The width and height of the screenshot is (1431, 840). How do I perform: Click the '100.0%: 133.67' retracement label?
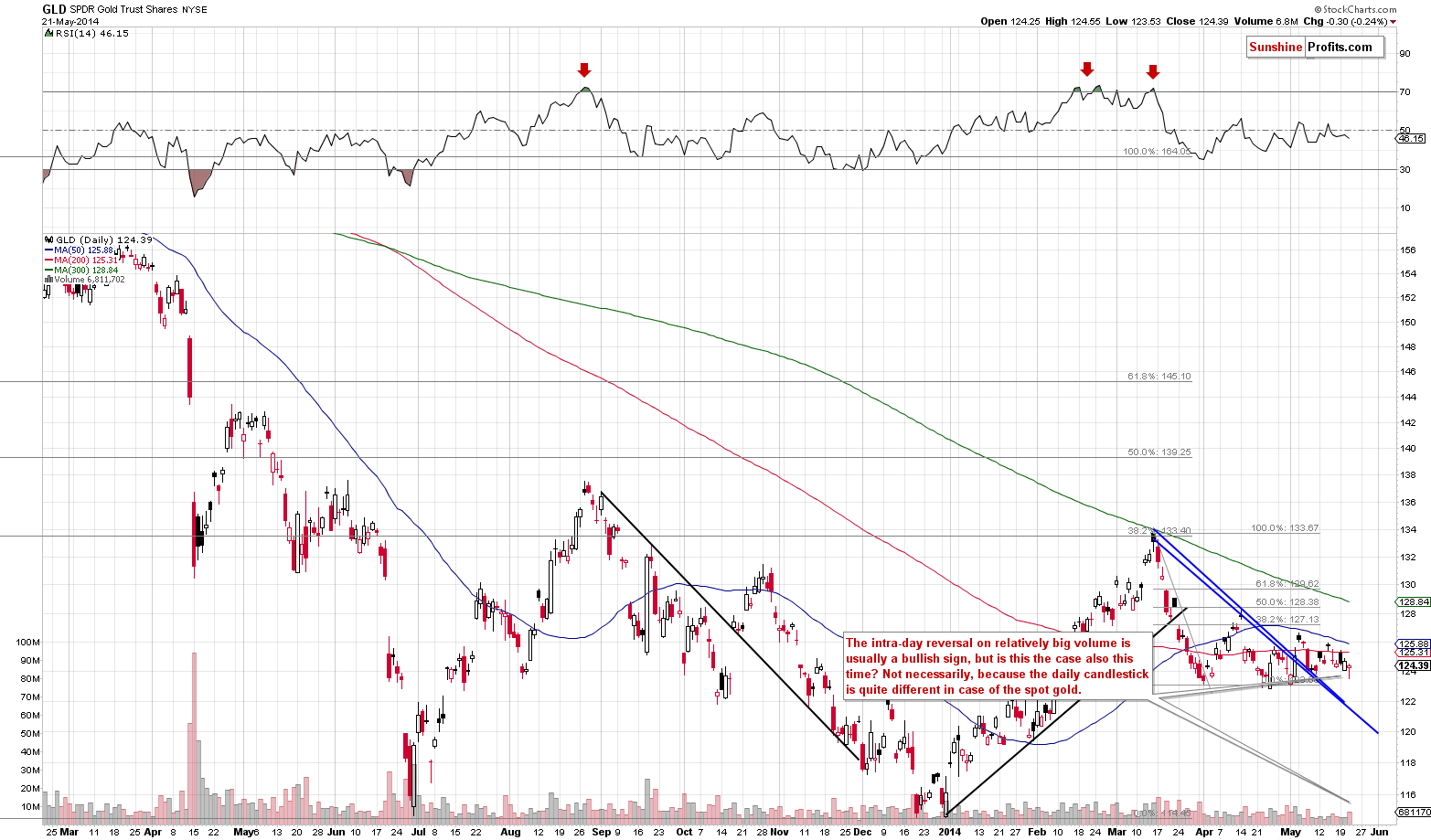[1285, 528]
